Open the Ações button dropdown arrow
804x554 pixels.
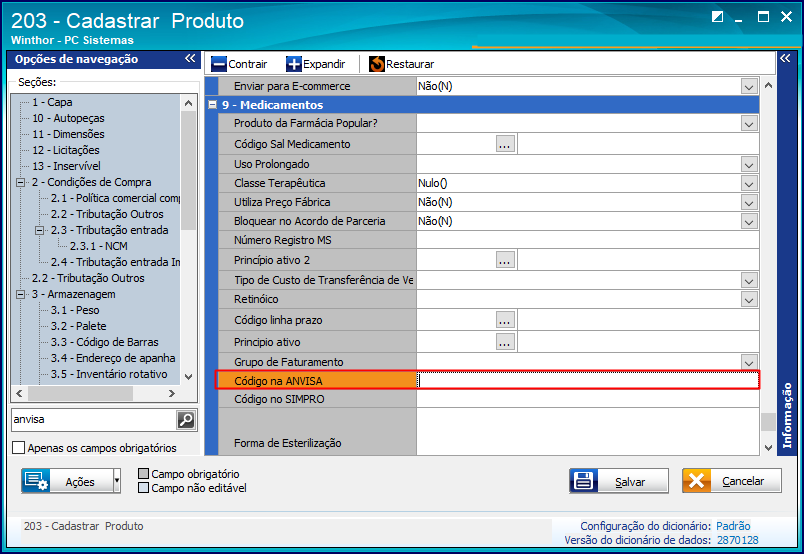(x=117, y=481)
